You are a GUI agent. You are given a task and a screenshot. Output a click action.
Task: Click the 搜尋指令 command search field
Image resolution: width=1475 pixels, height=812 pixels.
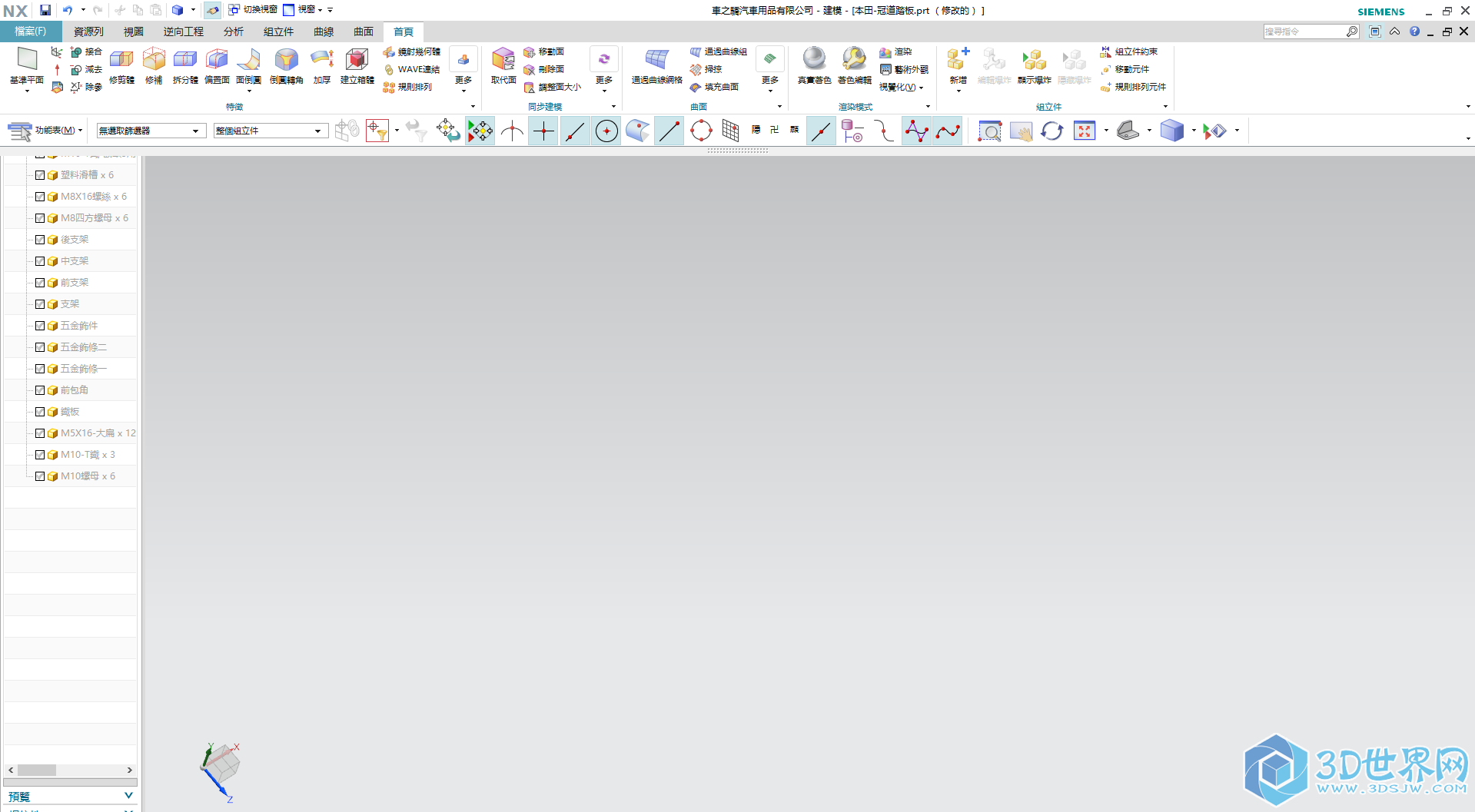(1304, 31)
